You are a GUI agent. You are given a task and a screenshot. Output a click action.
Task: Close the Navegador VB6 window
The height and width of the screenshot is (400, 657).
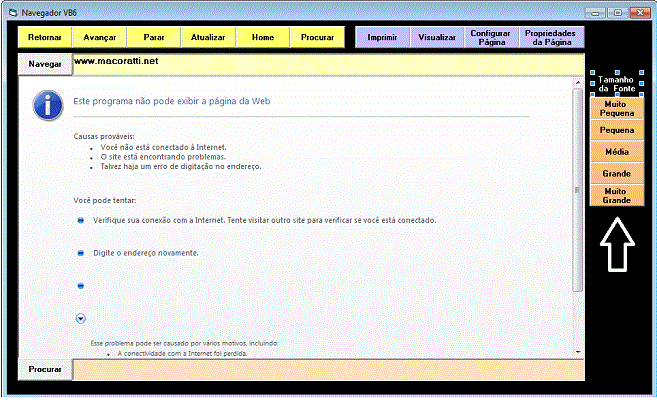tap(640, 13)
